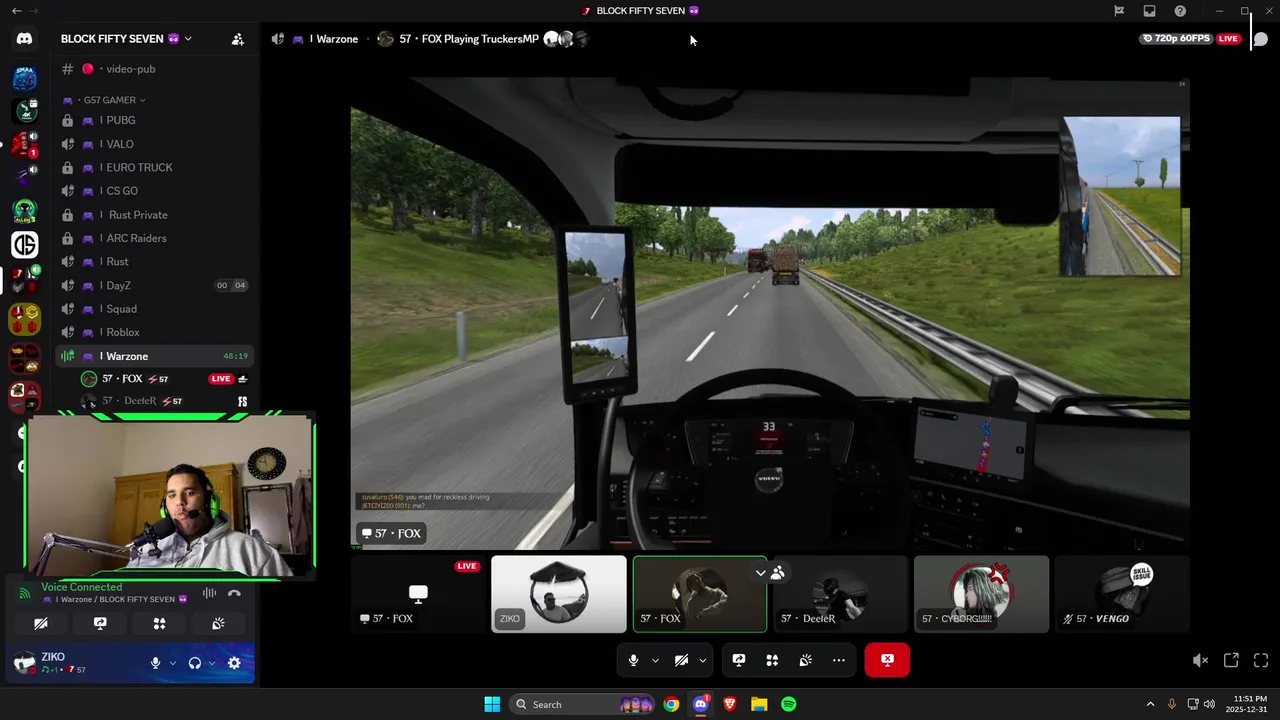The height and width of the screenshot is (720, 1280).
Task: Open Discord home direct messages
Action: [24, 39]
